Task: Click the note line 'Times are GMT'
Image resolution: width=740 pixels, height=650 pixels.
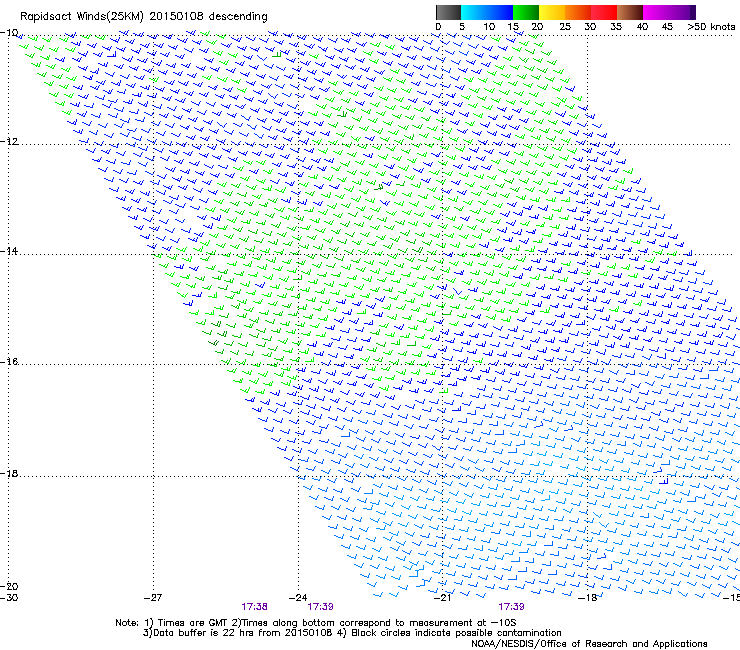Action: click(193, 623)
